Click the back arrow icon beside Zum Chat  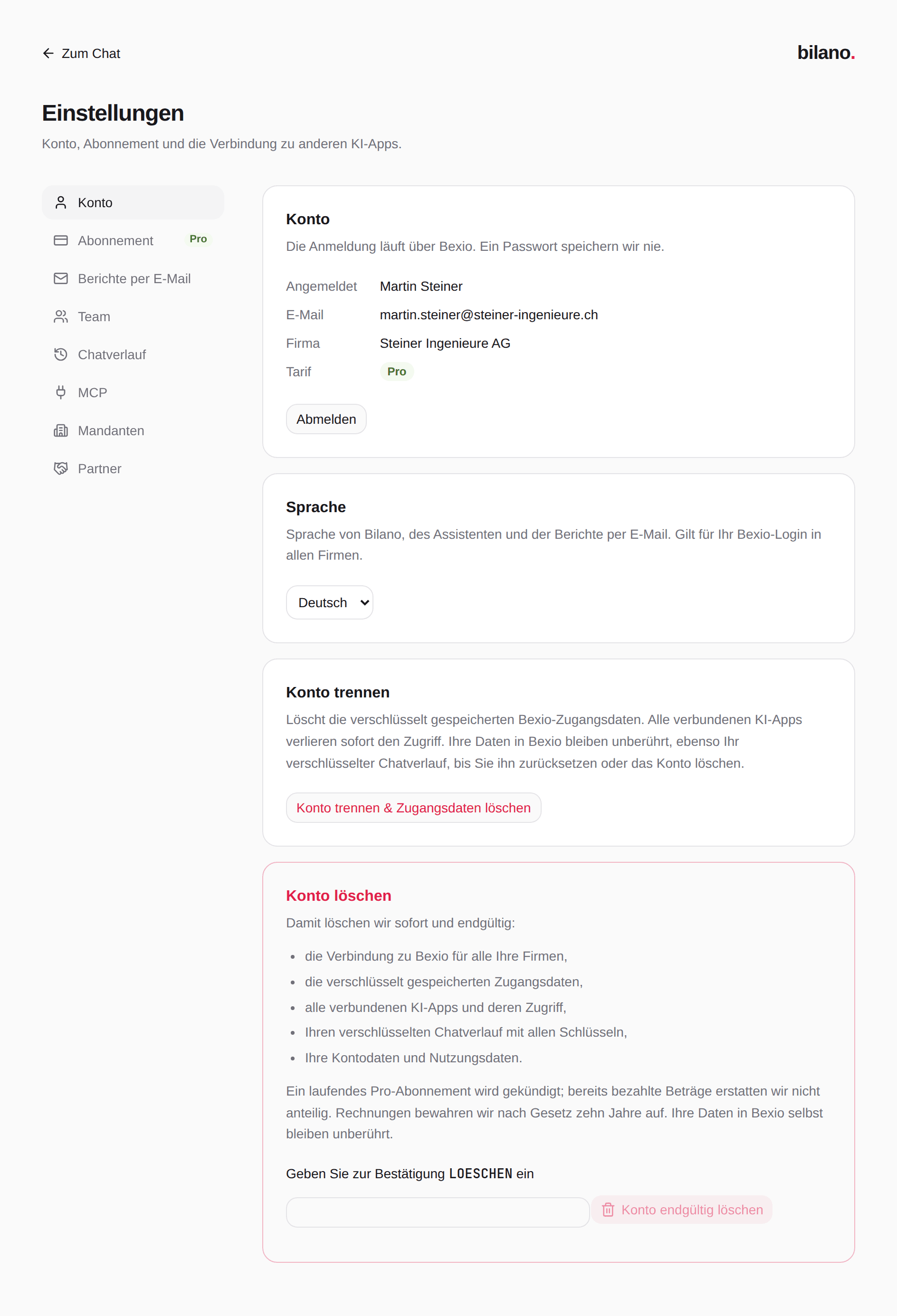pyautogui.click(x=48, y=53)
